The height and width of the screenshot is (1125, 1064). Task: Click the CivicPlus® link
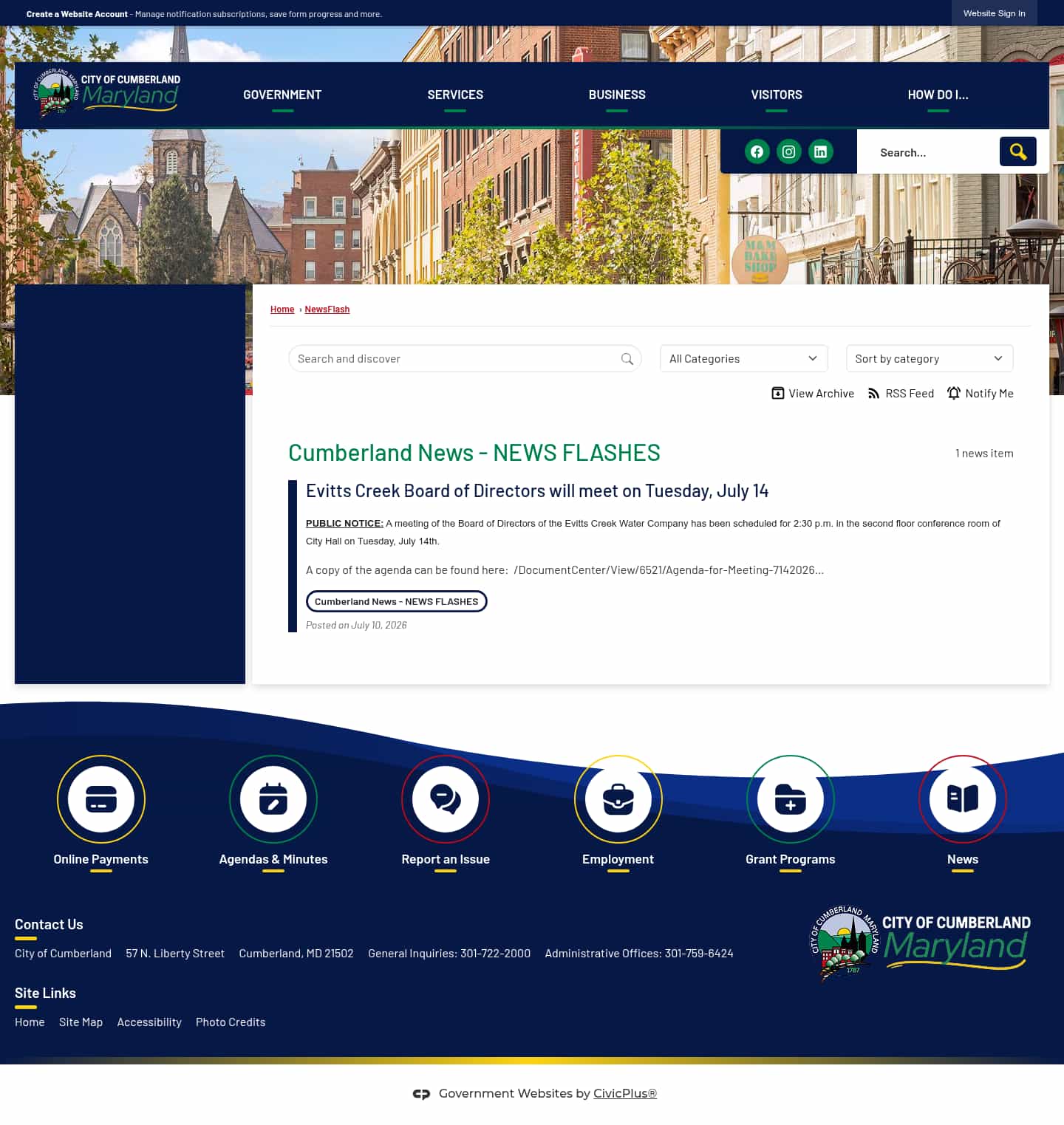pos(625,1094)
